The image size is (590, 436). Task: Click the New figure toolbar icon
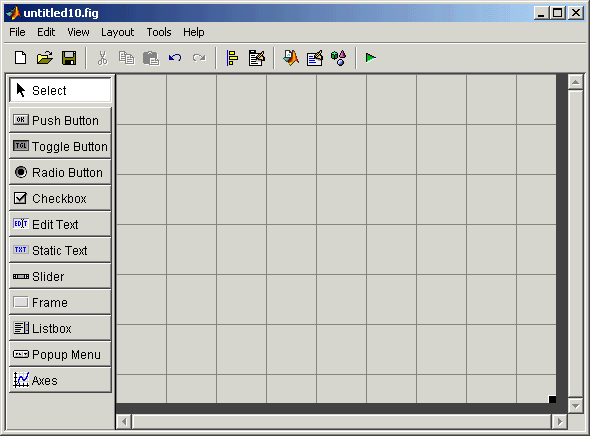pos(20,58)
